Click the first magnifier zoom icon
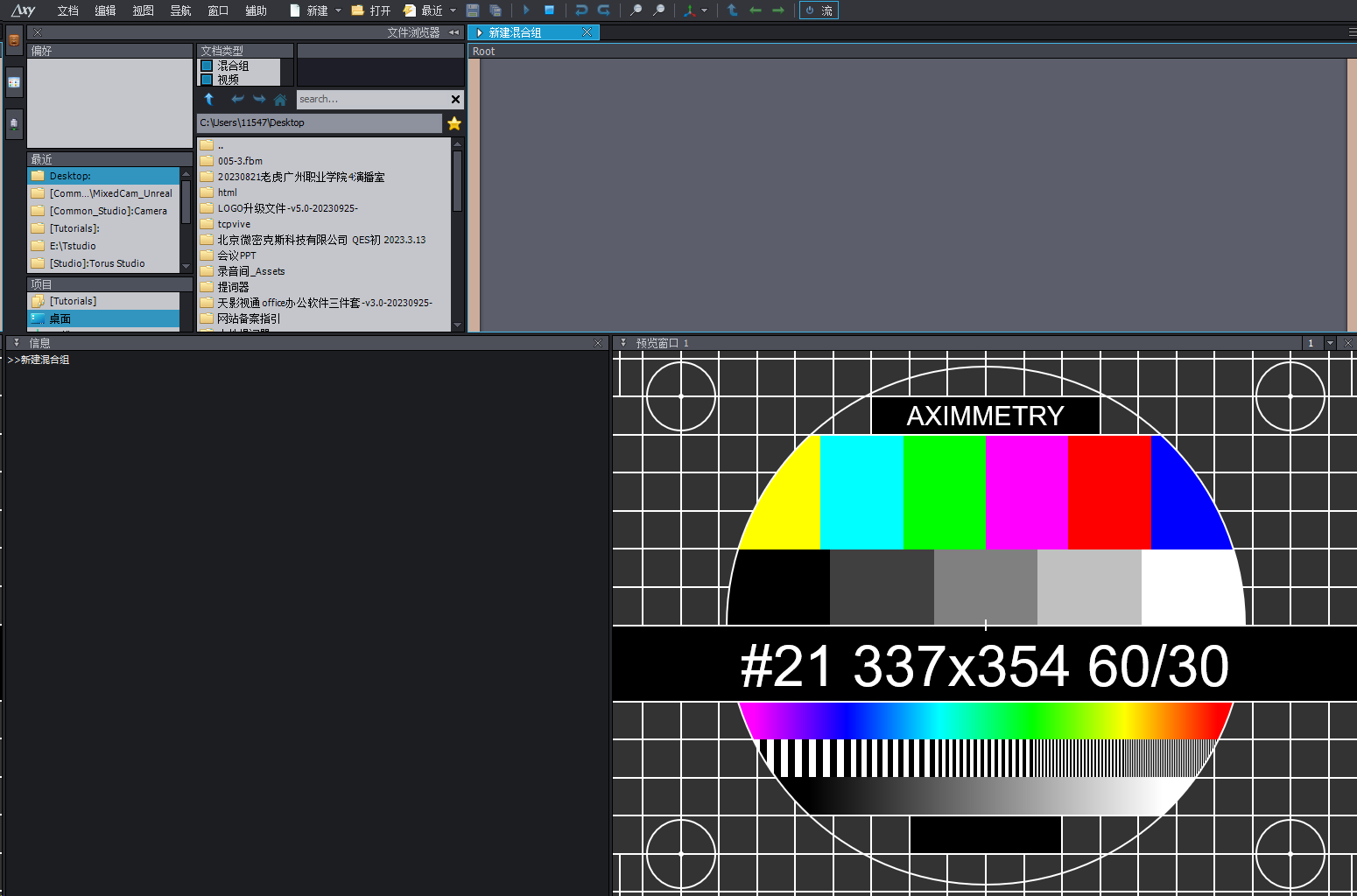 pos(636,10)
